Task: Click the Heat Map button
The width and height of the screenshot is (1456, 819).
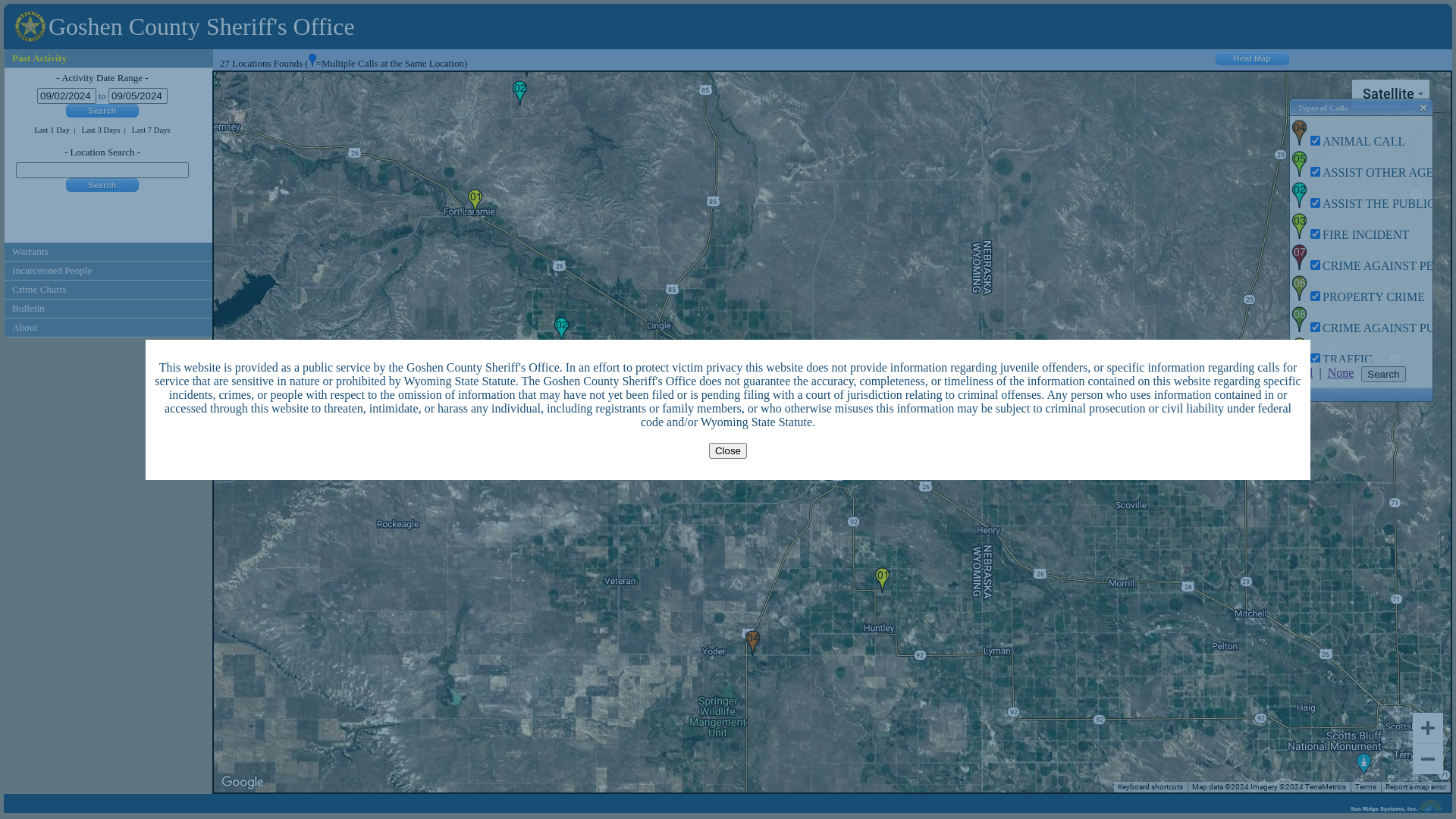Action: (x=1252, y=58)
